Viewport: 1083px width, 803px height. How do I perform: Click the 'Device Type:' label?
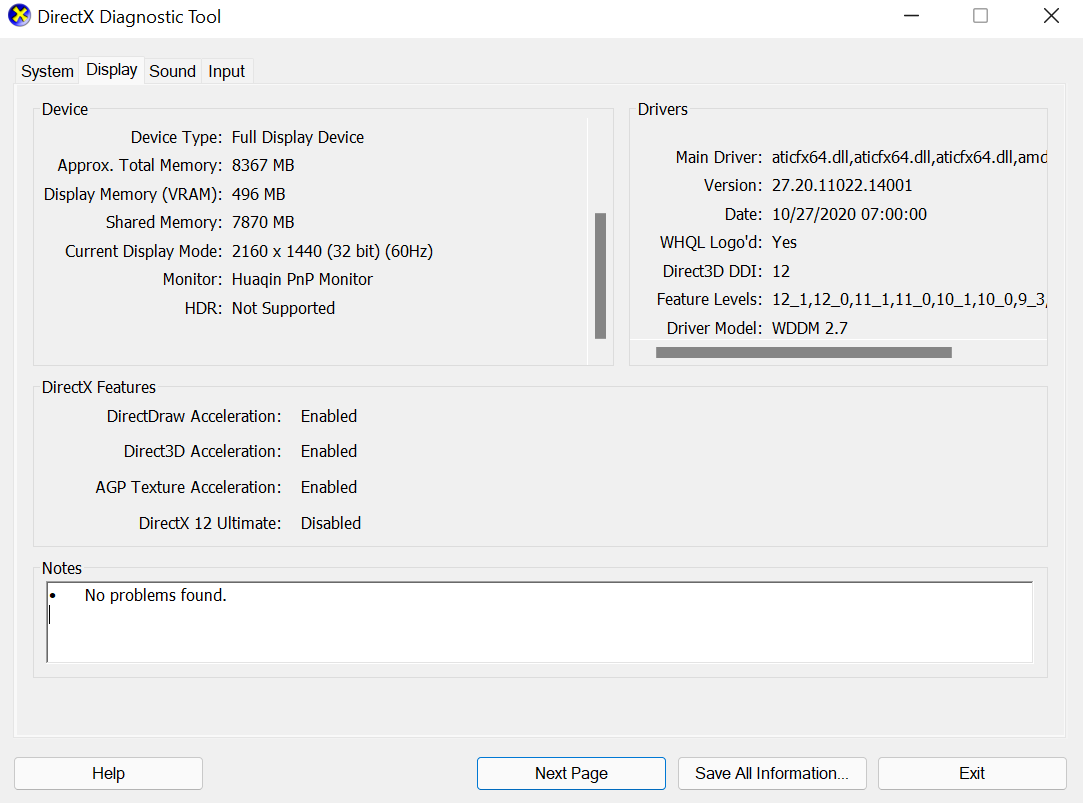pos(176,137)
